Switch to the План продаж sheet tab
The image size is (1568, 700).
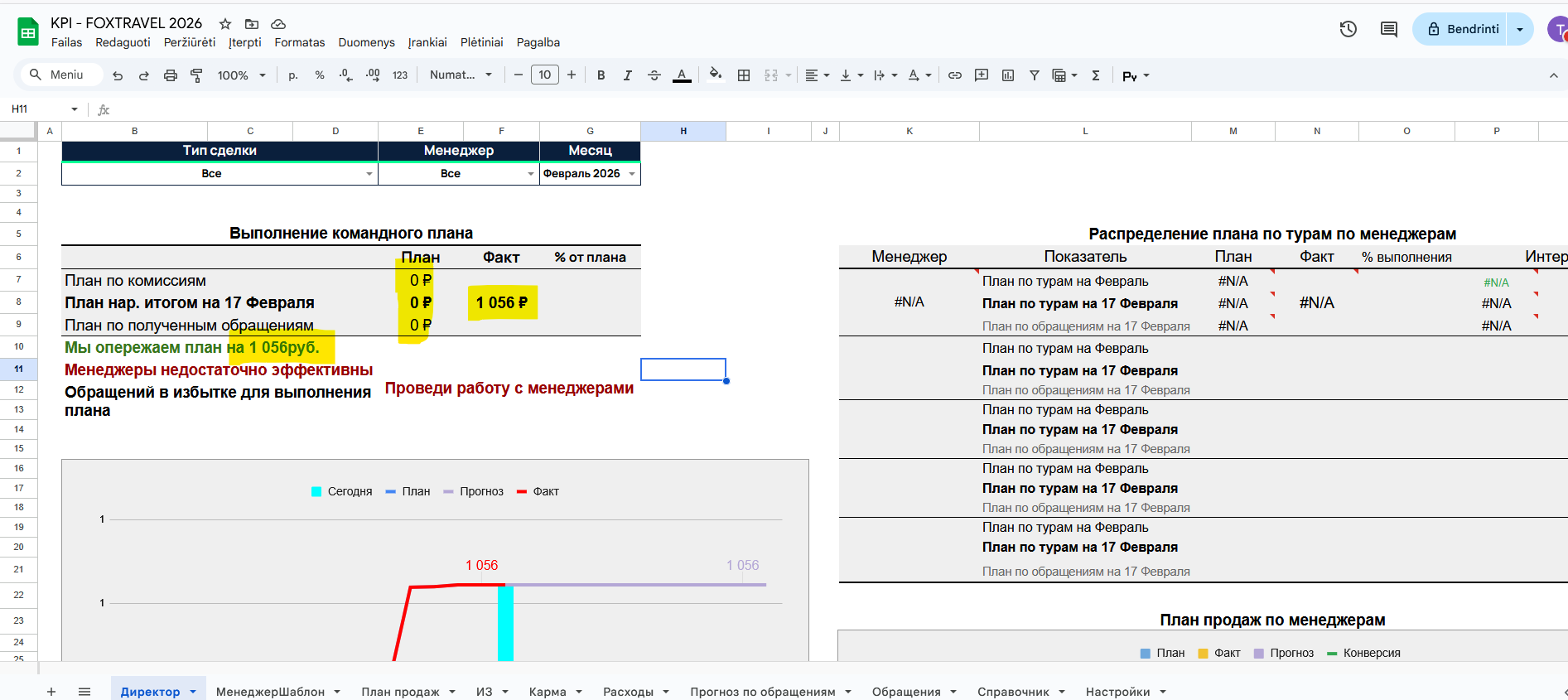(x=400, y=692)
